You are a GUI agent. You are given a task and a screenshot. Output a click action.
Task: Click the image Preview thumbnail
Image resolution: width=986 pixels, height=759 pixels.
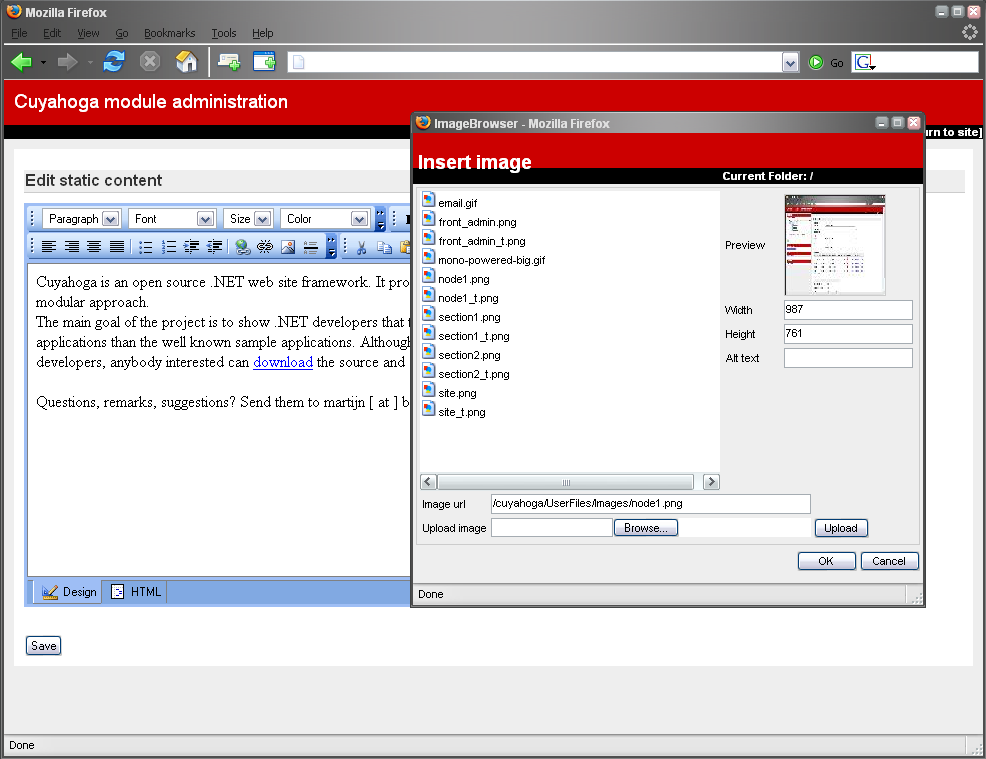[835, 245]
